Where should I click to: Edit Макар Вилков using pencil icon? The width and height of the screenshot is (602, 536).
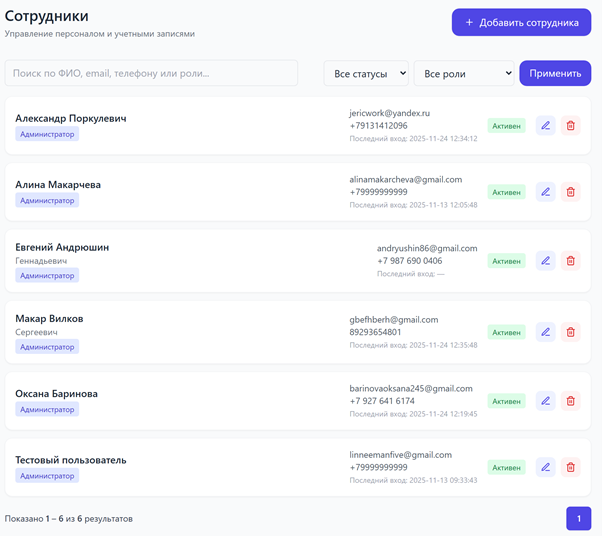545,332
